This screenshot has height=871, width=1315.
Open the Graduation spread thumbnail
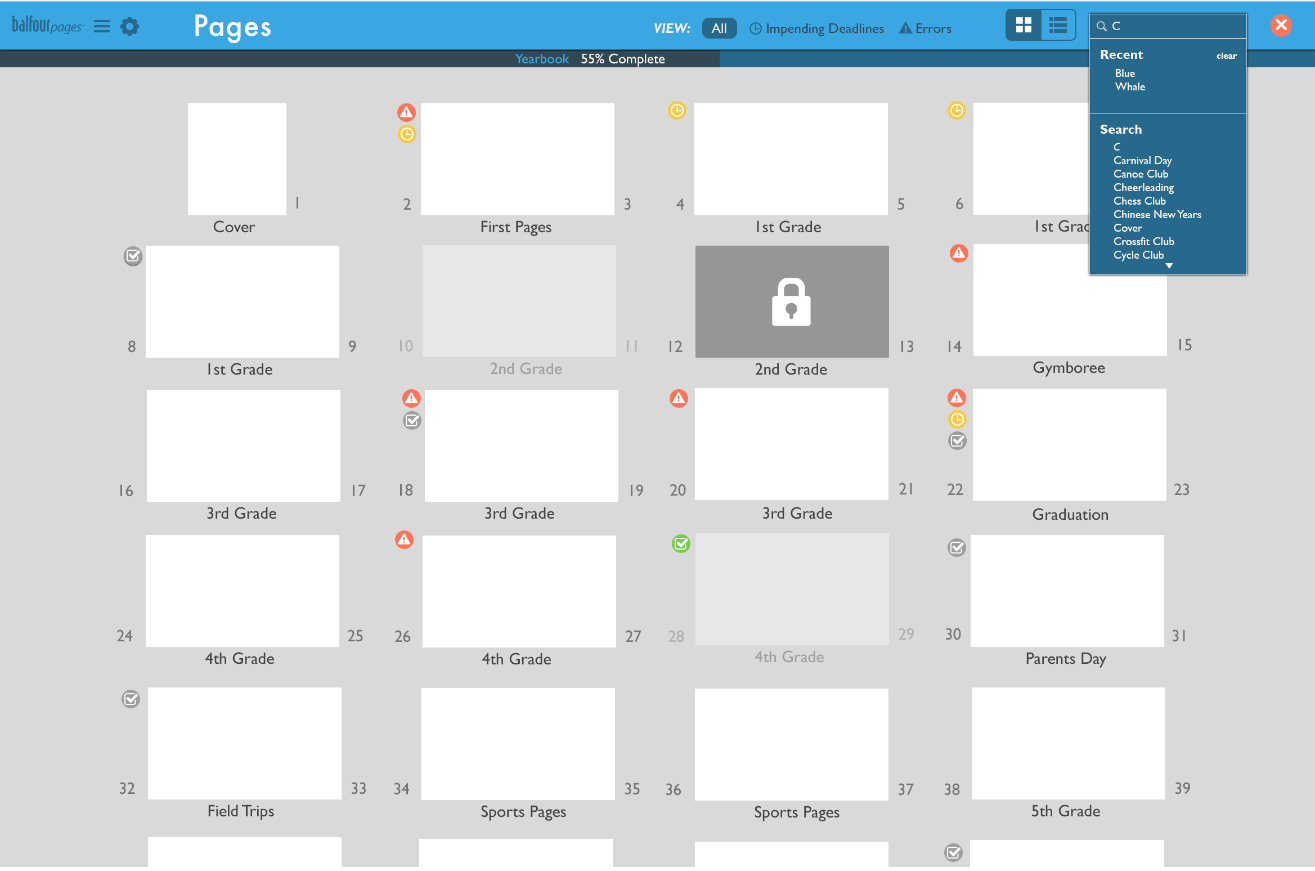coord(1069,445)
